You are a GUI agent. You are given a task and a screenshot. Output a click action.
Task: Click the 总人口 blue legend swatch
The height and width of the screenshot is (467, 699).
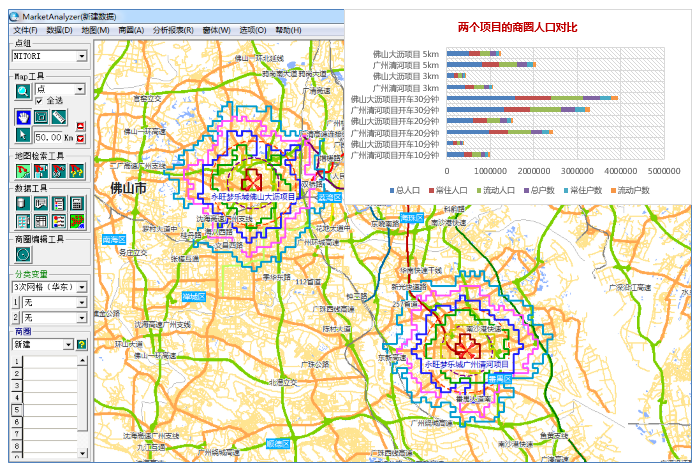392,190
